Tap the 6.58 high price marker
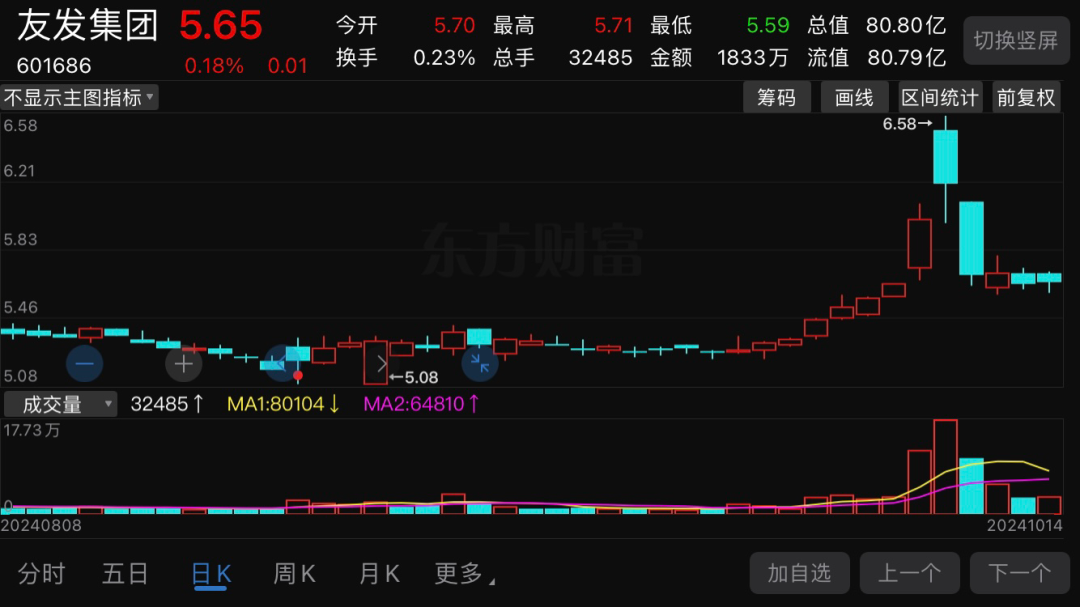This screenshot has height=607, width=1080. click(907, 124)
